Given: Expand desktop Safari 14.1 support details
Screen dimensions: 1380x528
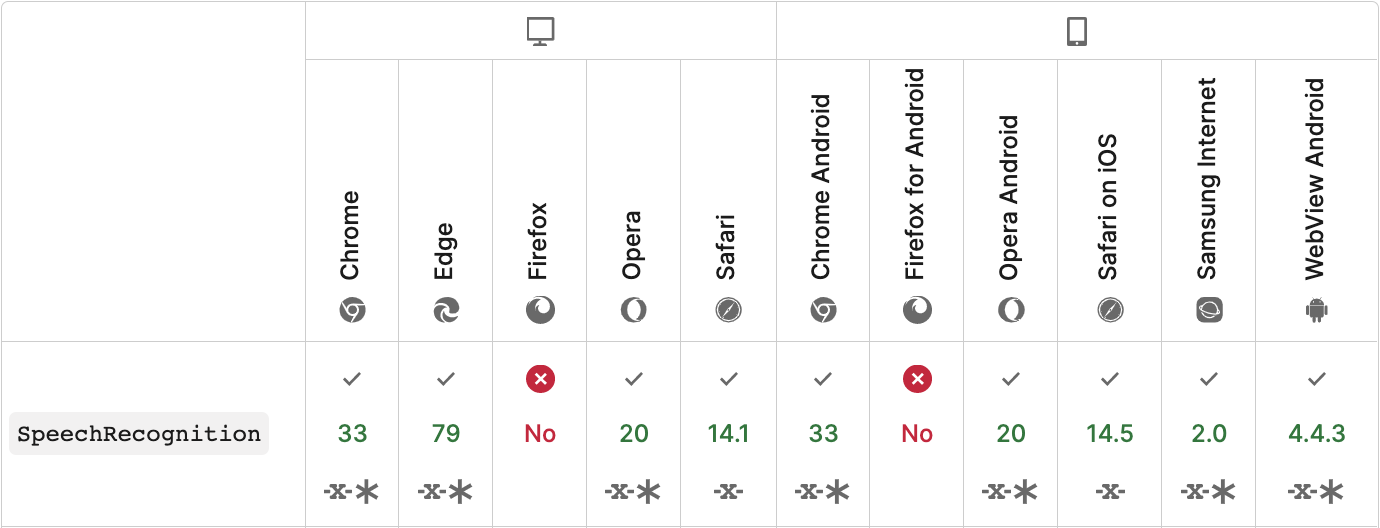Looking at the screenshot, I should pyautogui.click(x=728, y=434).
